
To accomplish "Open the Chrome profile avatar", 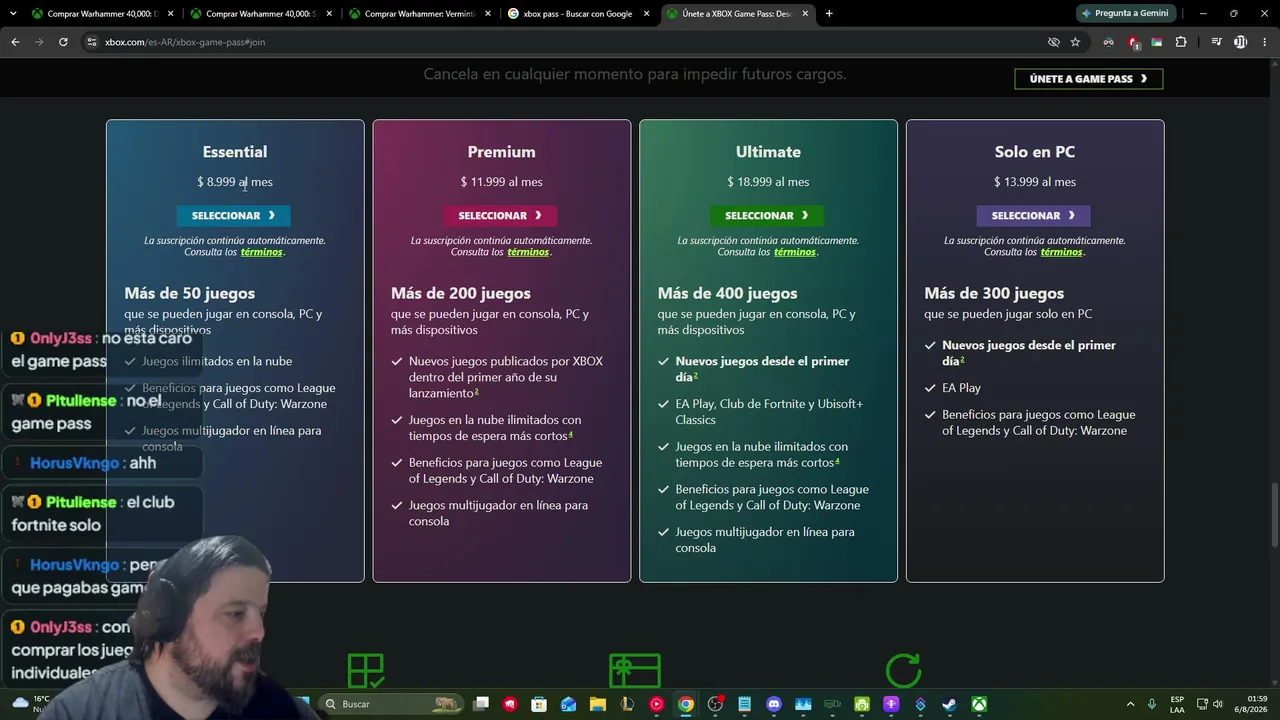I will pos(1240,42).
